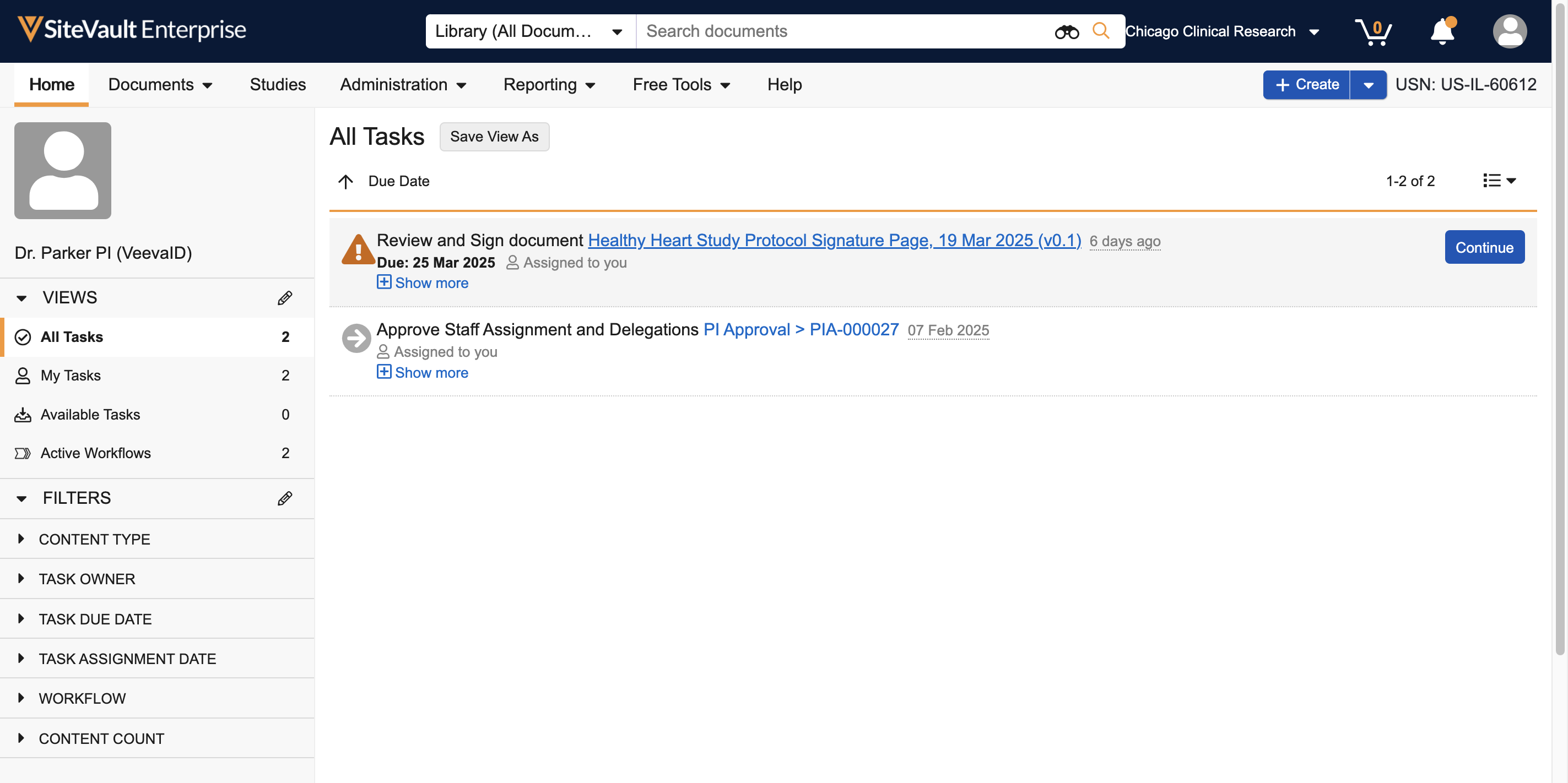This screenshot has width=1568, height=783.
Task: Open the PI Approval > PIA-000027 link
Action: coord(801,330)
